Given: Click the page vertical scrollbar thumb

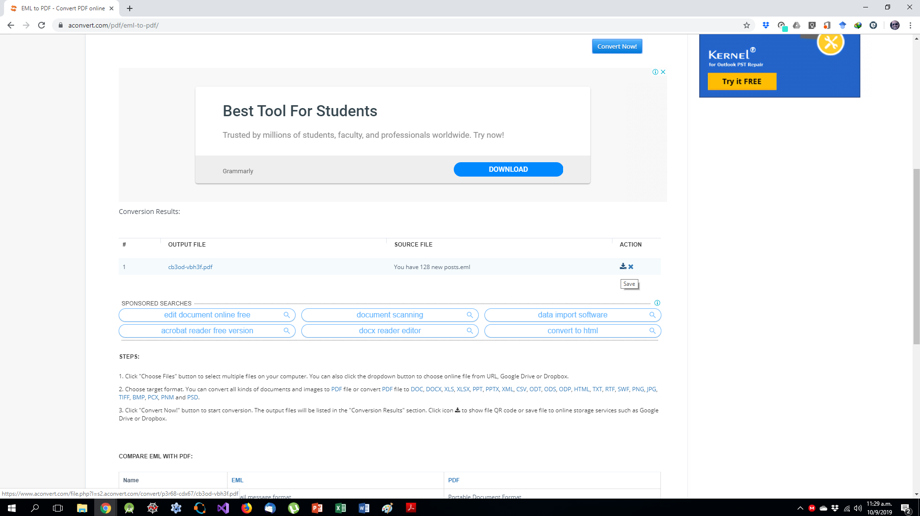Looking at the screenshot, I should [x=916, y=257].
